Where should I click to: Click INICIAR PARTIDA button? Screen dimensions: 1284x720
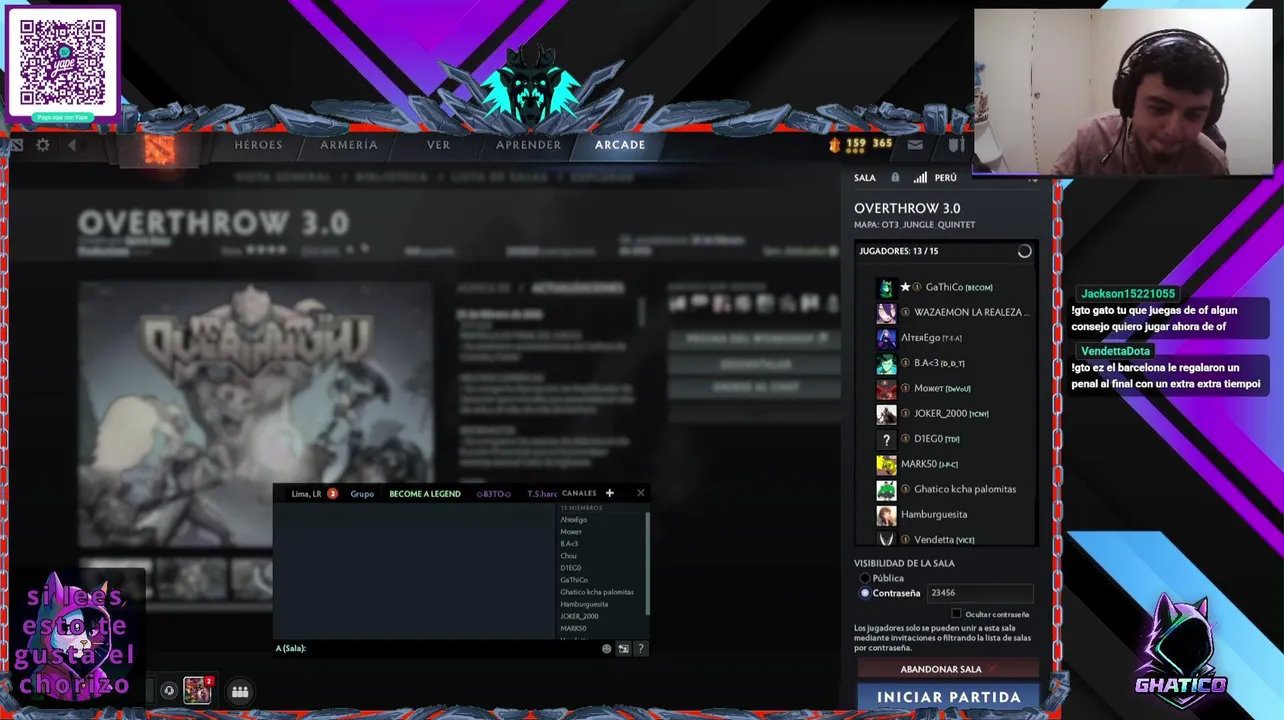(x=948, y=697)
